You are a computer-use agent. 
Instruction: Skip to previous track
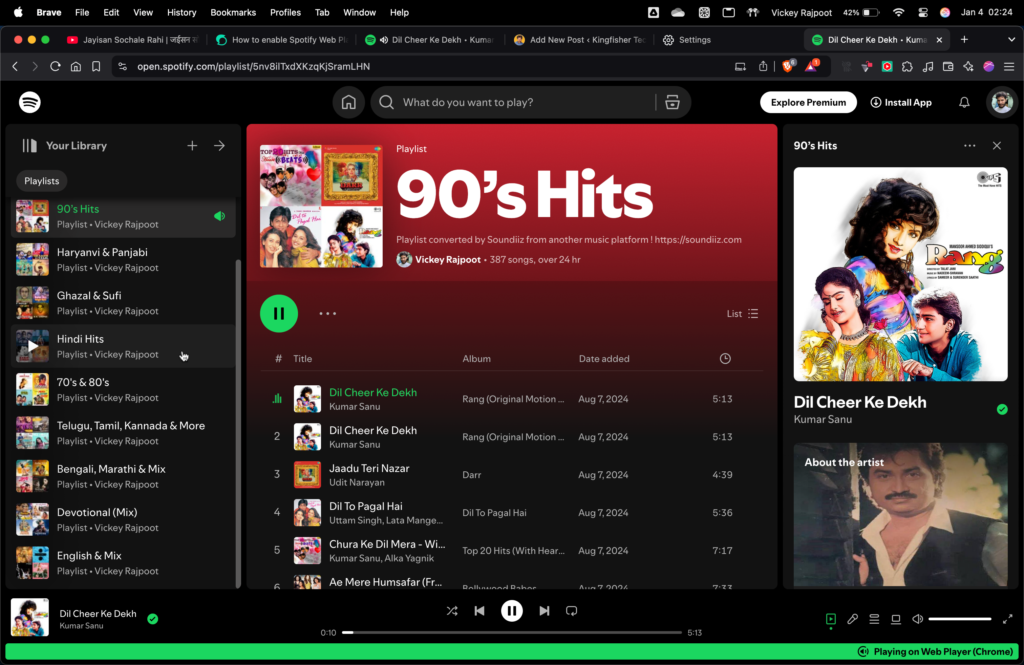click(479, 611)
